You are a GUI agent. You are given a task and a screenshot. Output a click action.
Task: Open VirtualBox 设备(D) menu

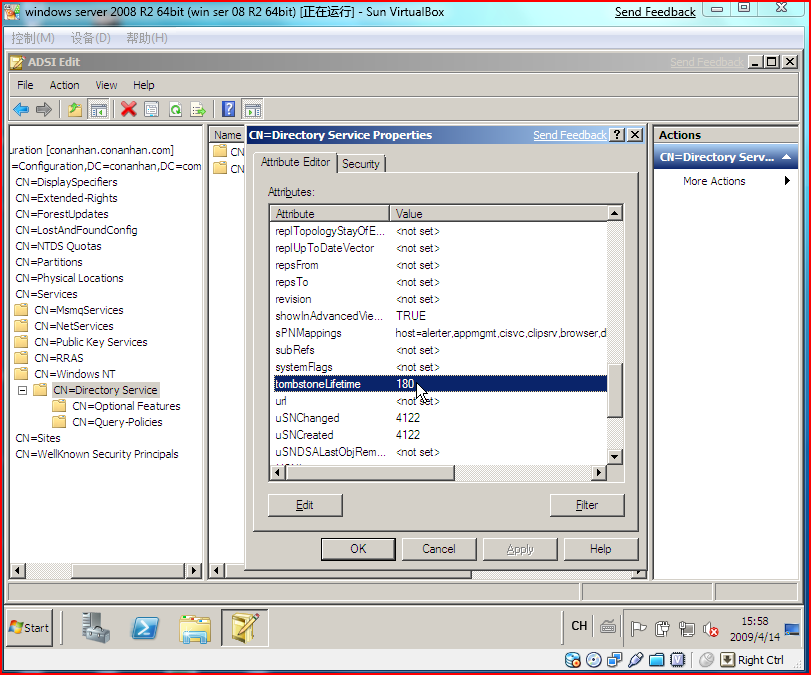click(91, 38)
